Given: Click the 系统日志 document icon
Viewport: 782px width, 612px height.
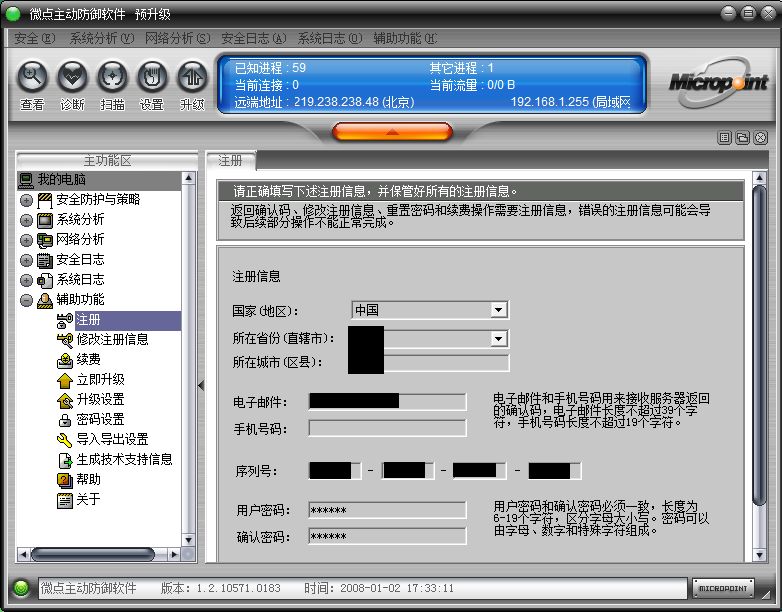Looking at the screenshot, I should 45,280.
